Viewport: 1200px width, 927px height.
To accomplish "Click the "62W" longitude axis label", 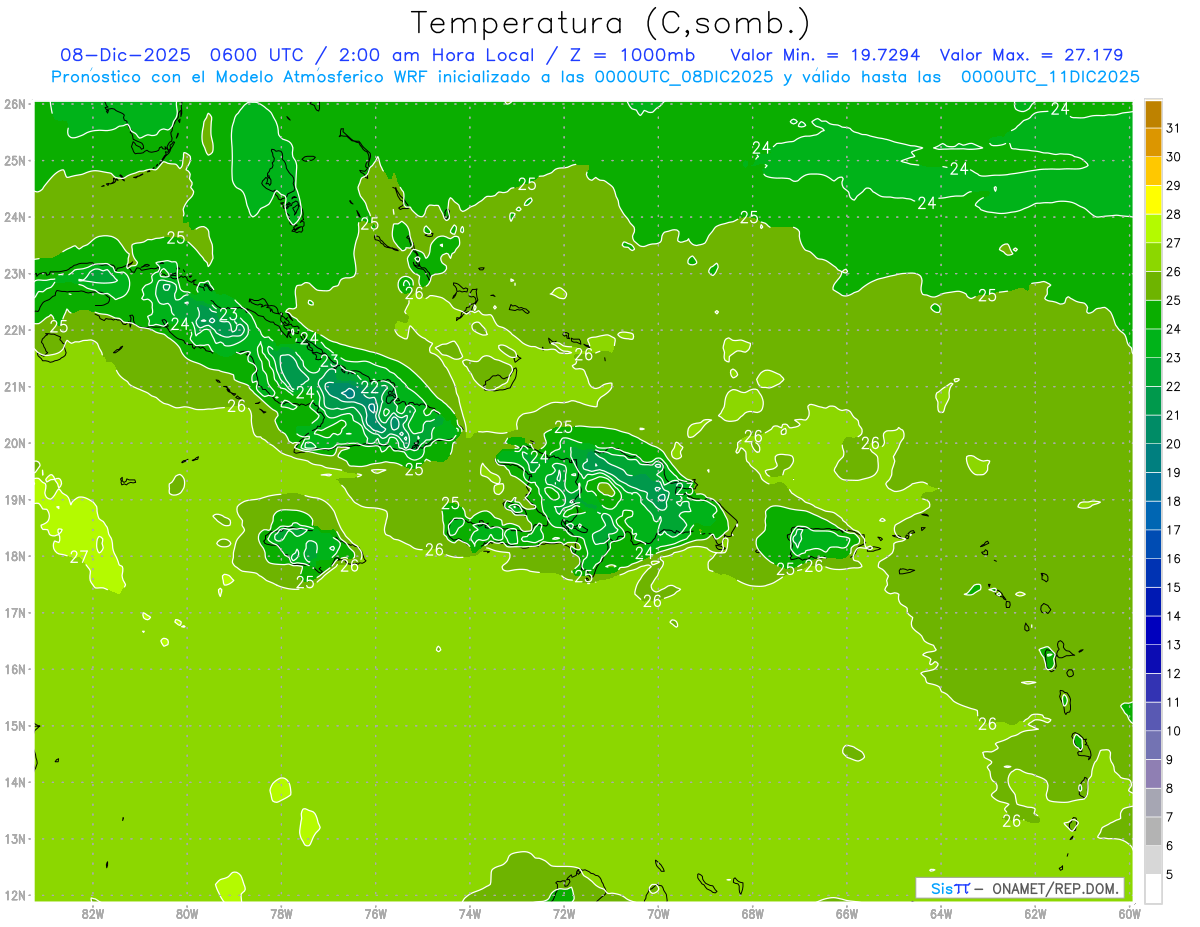I will click(1035, 913).
